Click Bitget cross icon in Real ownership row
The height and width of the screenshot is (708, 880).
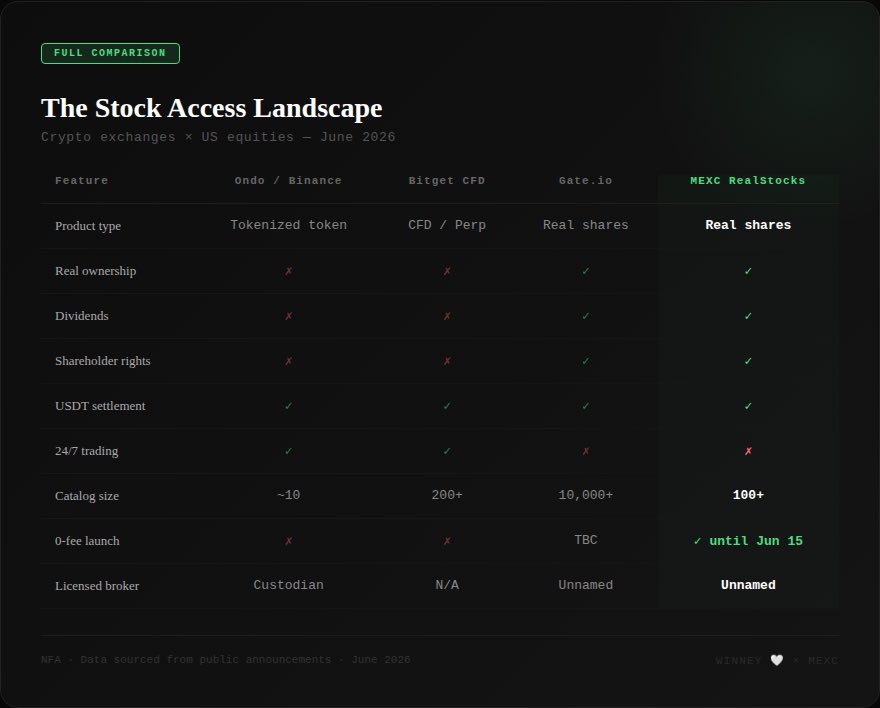[447, 271]
